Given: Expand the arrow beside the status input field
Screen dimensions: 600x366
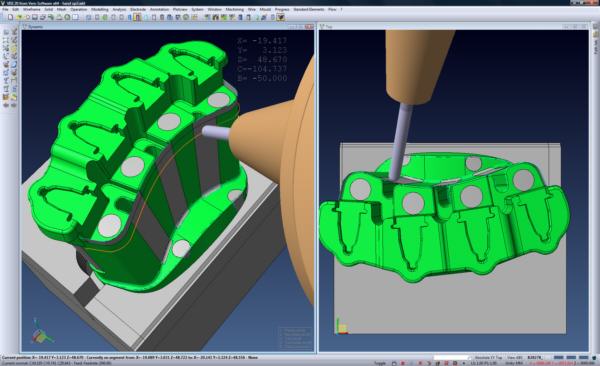Looking at the screenshot, I should pos(470,358).
